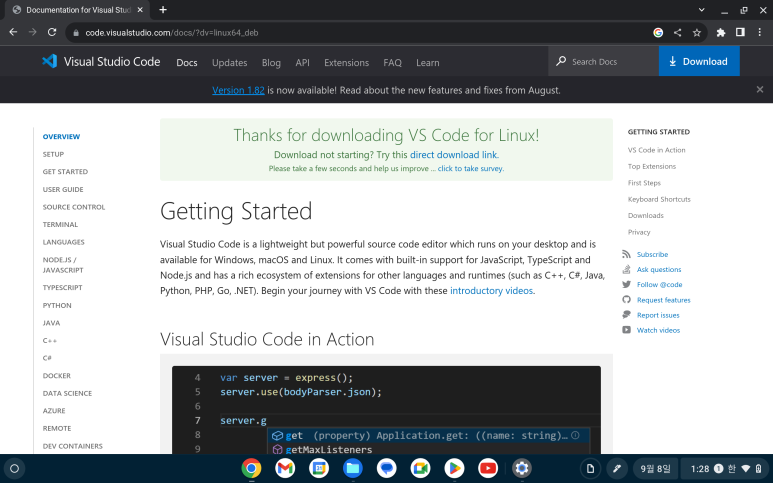The image size is (773, 483).
Task: Jump to Privacy section link
Action: (639, 232)
